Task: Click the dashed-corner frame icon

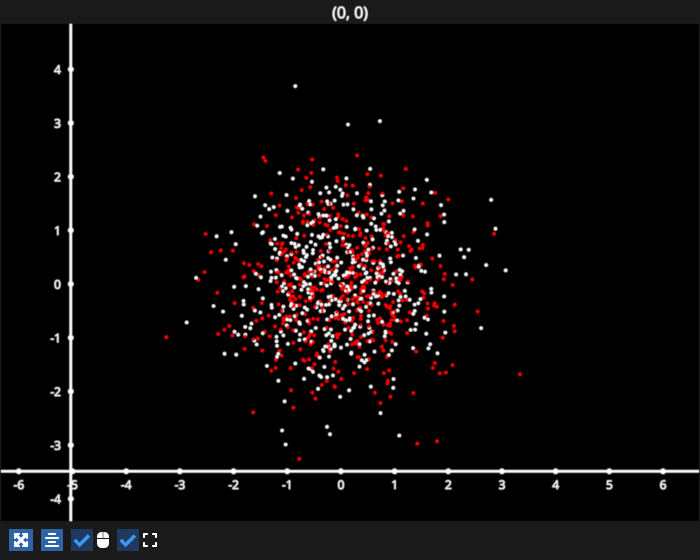Action: coord(150,540)
